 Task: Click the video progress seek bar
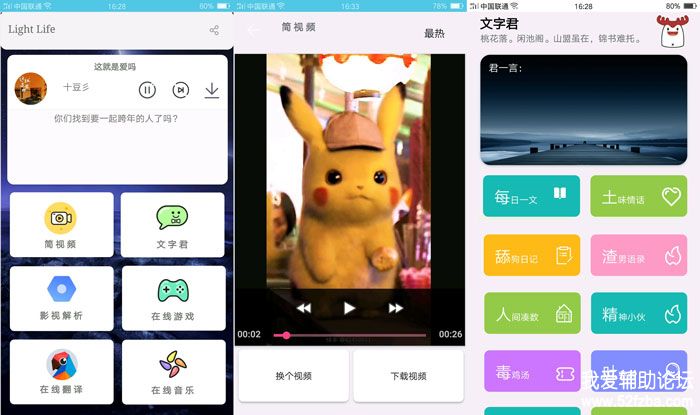(x=350, y=335)
